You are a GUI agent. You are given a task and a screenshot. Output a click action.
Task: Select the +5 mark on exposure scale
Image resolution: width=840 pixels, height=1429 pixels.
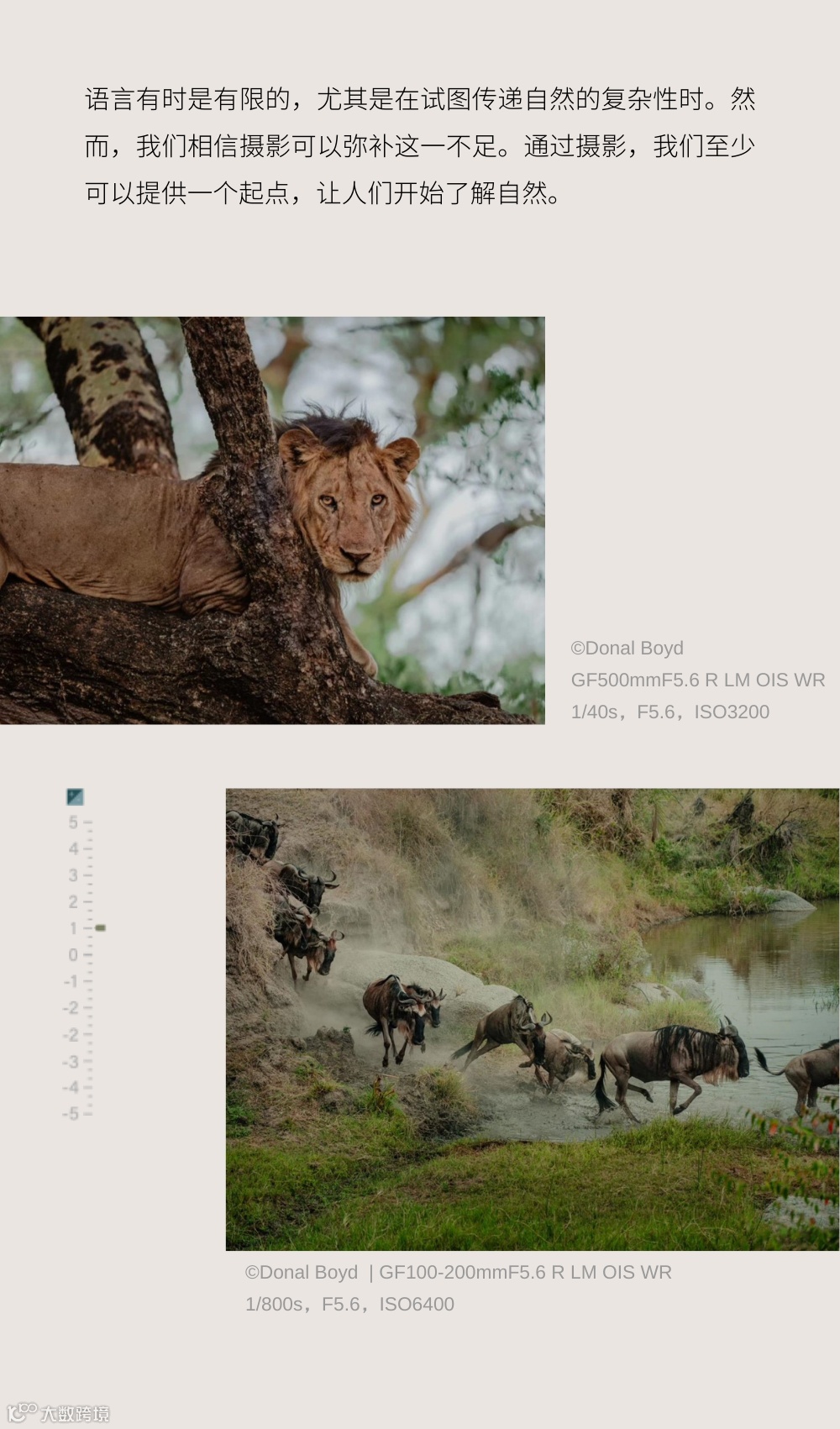74,822
